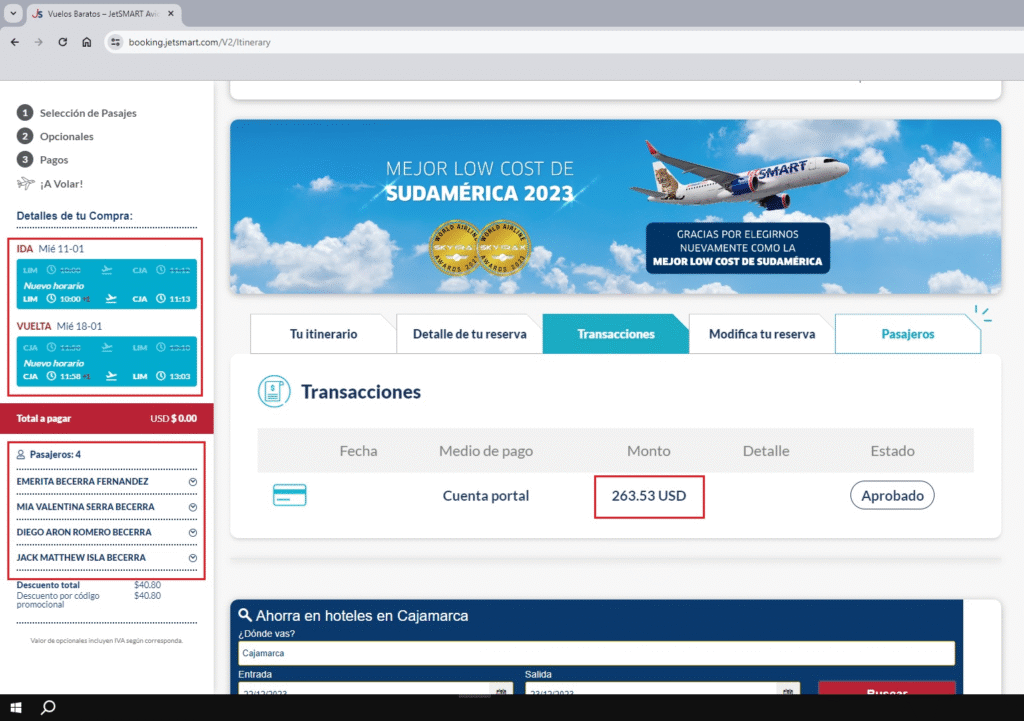Open tab search dropdown arrow
The height and width of the screenshot is (721, 1024).
tap(13, 13)
